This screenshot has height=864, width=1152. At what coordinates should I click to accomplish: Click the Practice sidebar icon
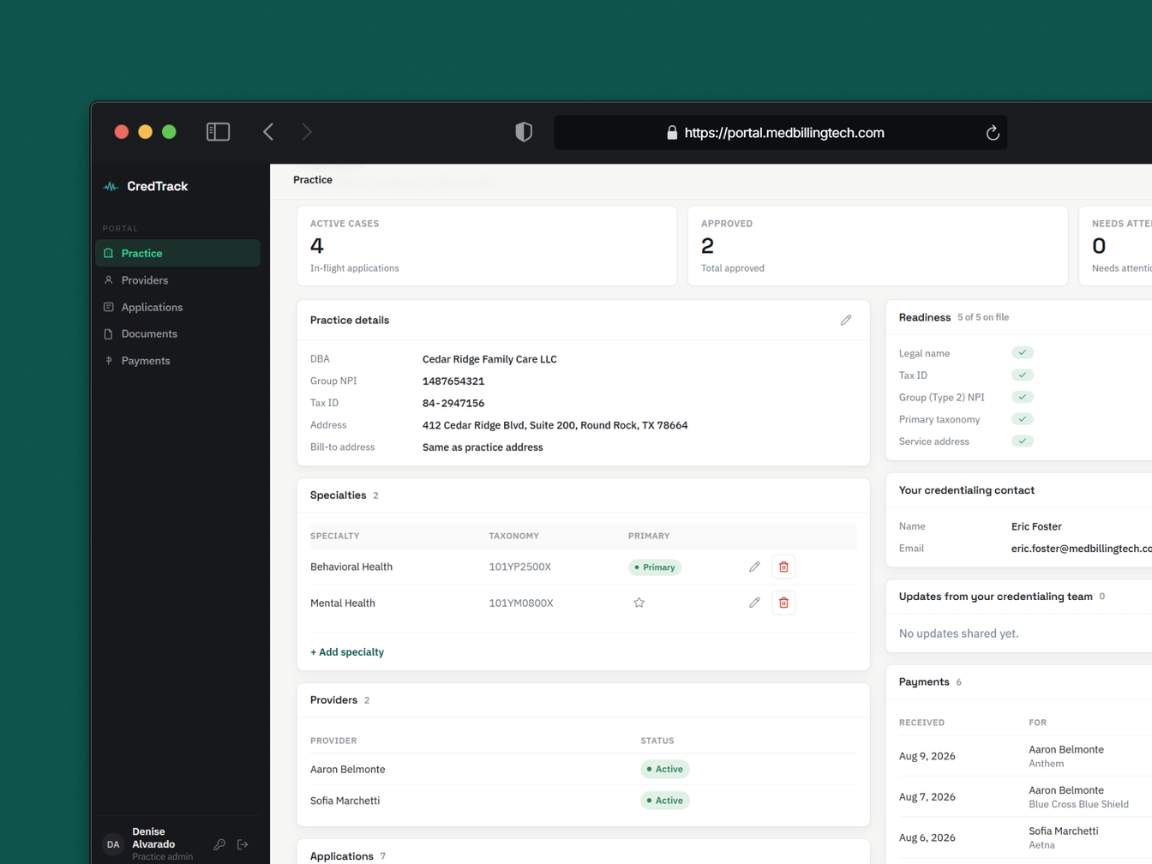pos(109,253)
